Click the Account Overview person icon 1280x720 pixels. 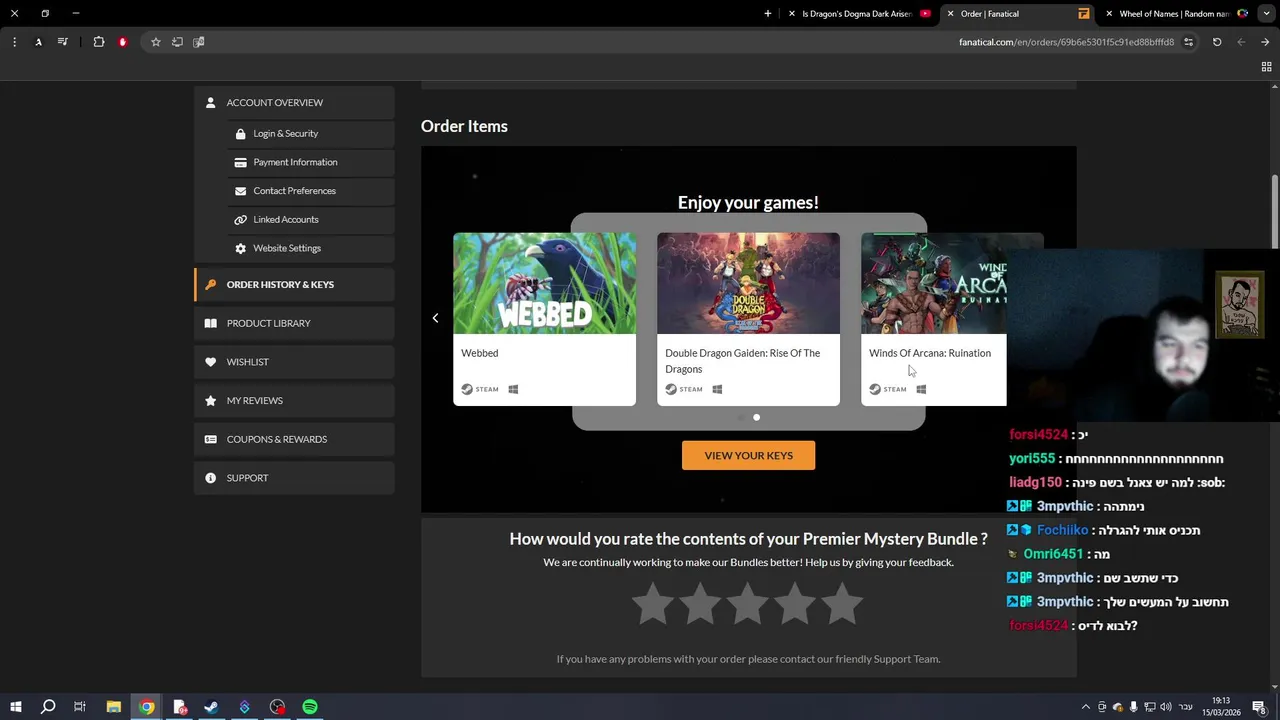point(210,102)
